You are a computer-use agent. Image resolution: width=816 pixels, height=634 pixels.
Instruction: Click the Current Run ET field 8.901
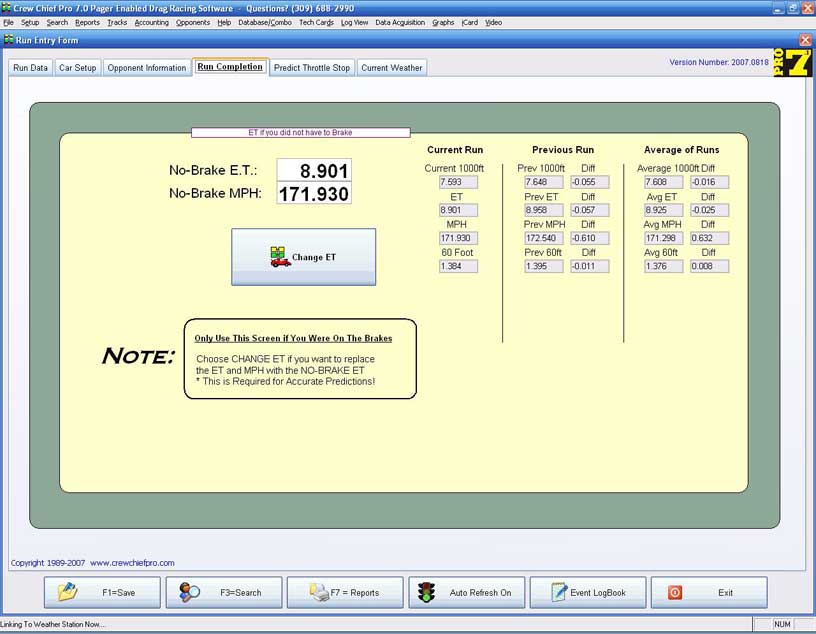click(458, 210)
